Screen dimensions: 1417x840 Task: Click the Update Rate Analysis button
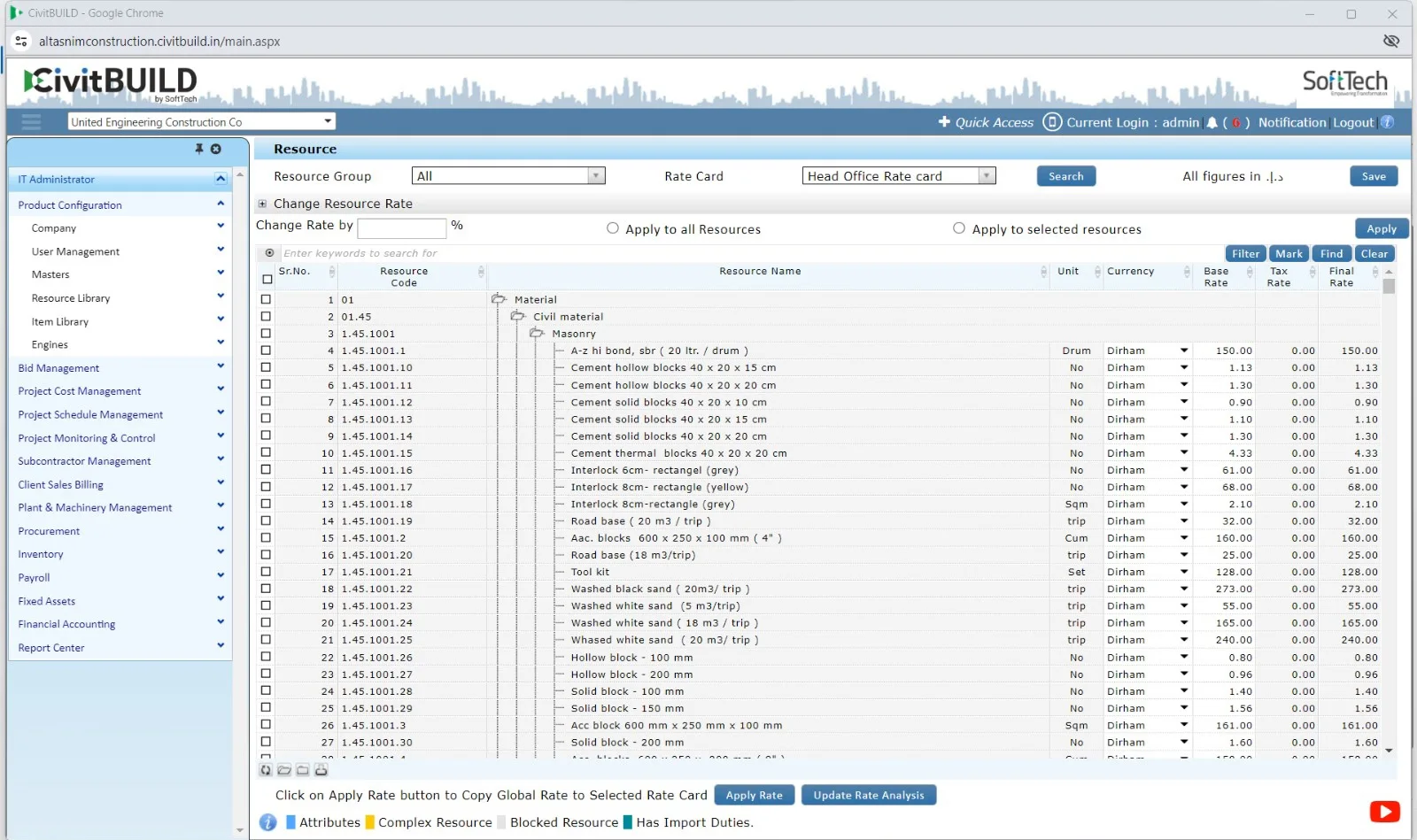click(868, 795)
